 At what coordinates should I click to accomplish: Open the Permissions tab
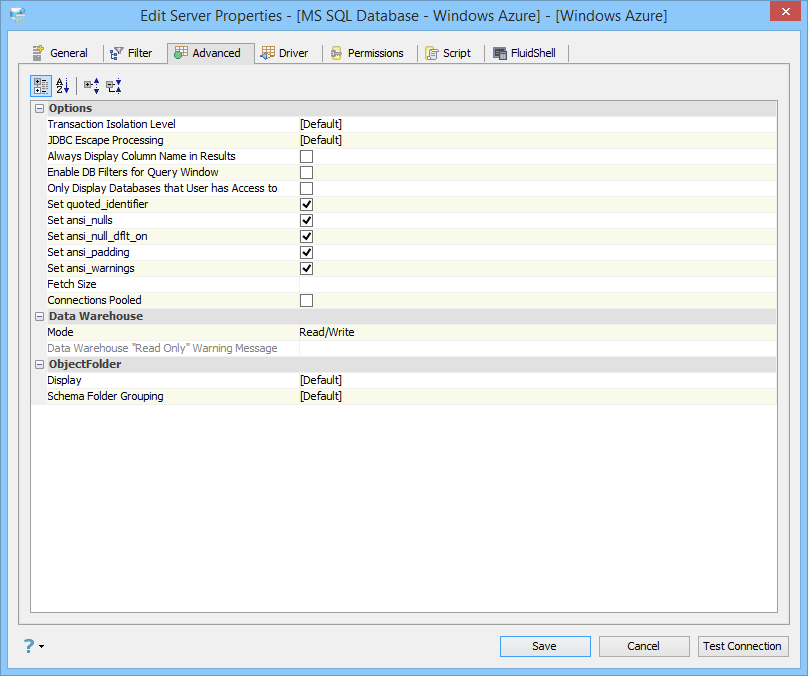367,53
